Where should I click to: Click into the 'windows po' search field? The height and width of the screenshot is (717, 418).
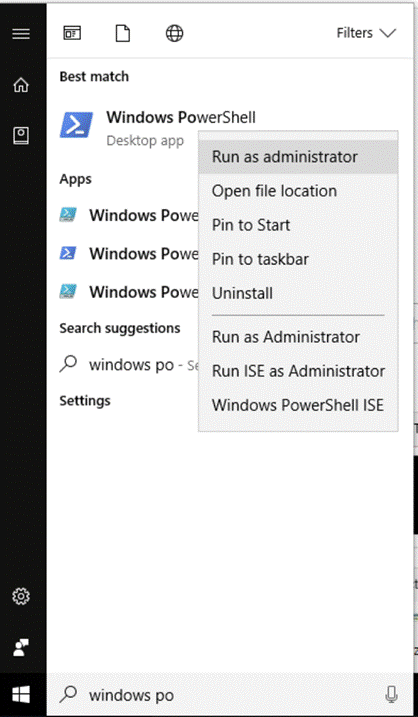pos(230,696)
